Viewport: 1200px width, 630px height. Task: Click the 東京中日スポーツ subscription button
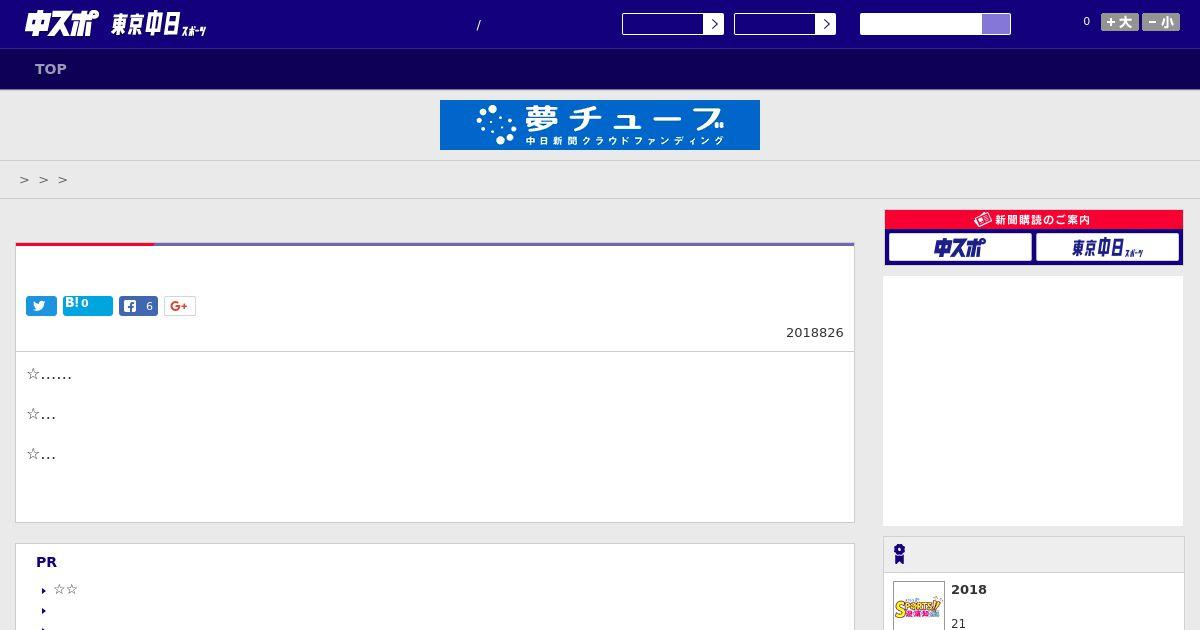click(1108, 247)
